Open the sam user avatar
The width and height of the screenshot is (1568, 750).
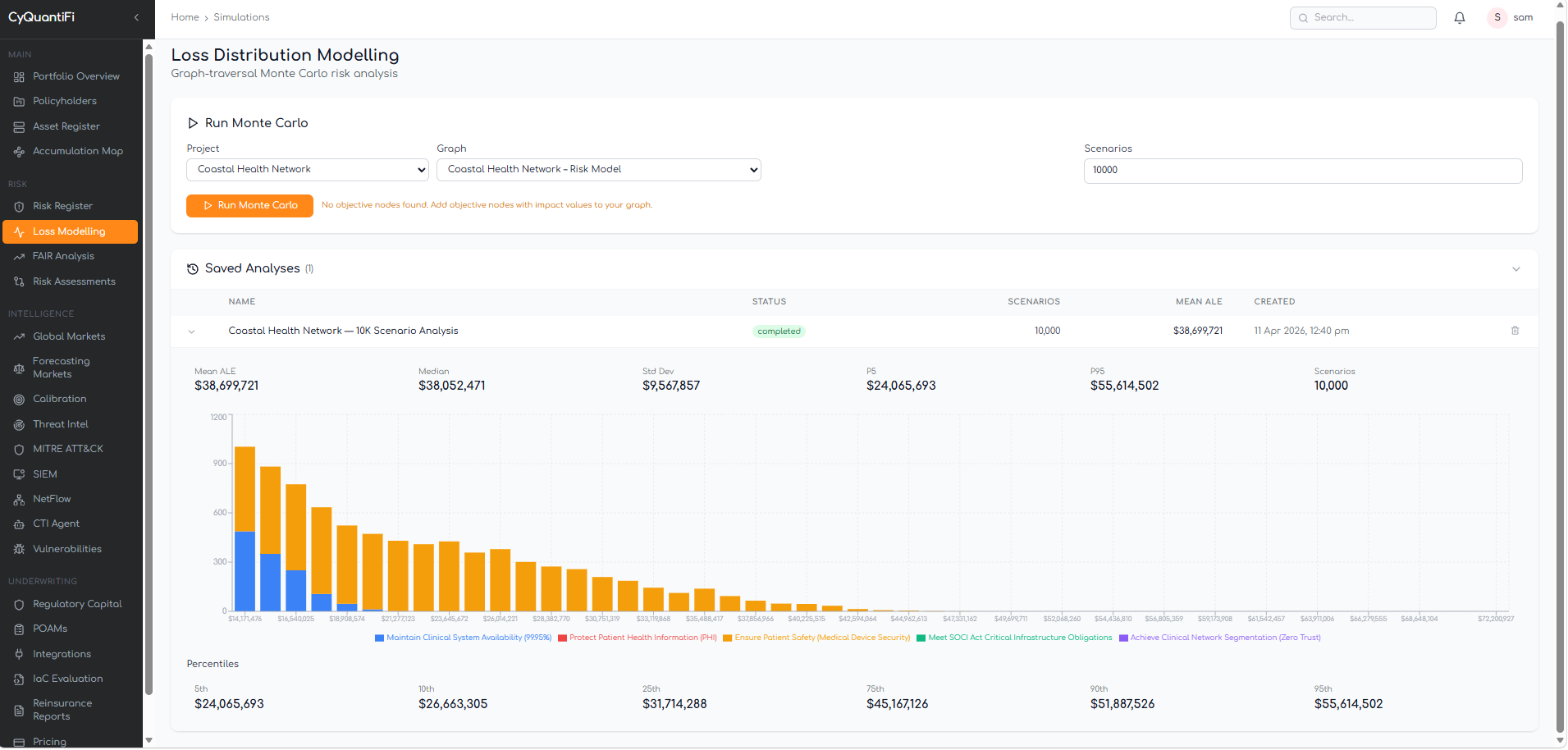(x=1497, y=17)
